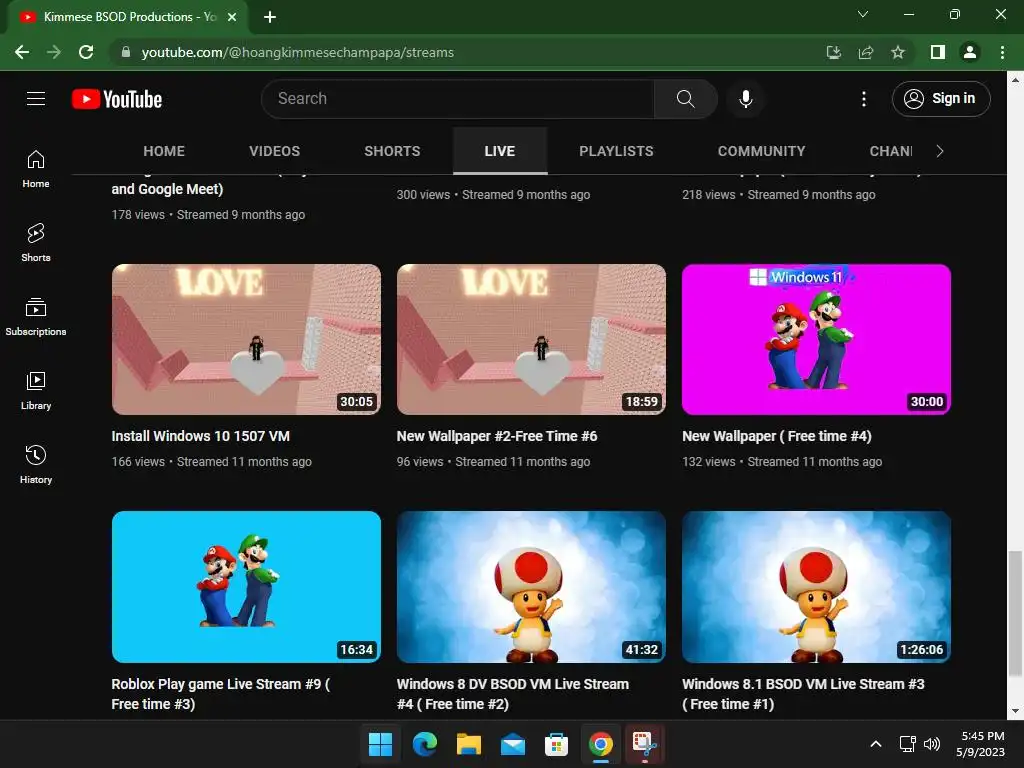The height and width of the screenshot is (768, 1024).
Task: Open a new browser tab
Action: pos(270,17)
